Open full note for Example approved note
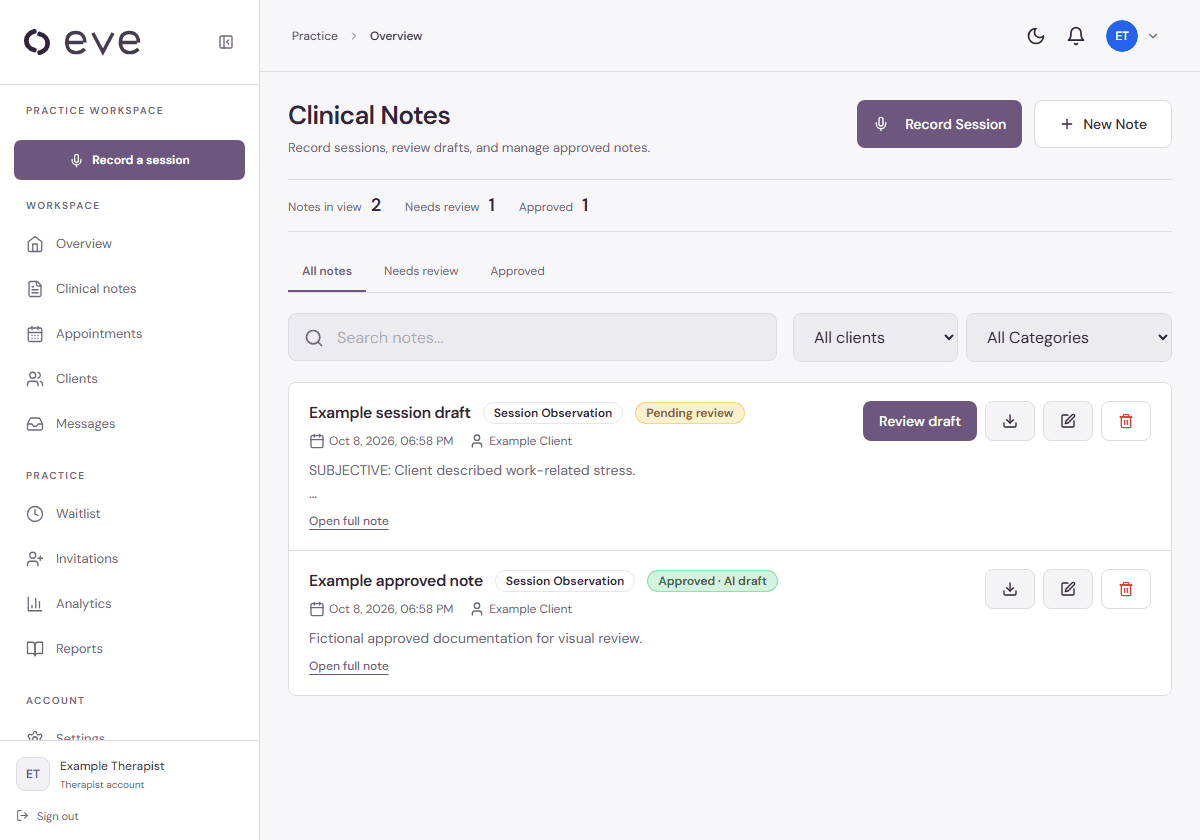Screen dimensions: 1200x840 [349, 666]
